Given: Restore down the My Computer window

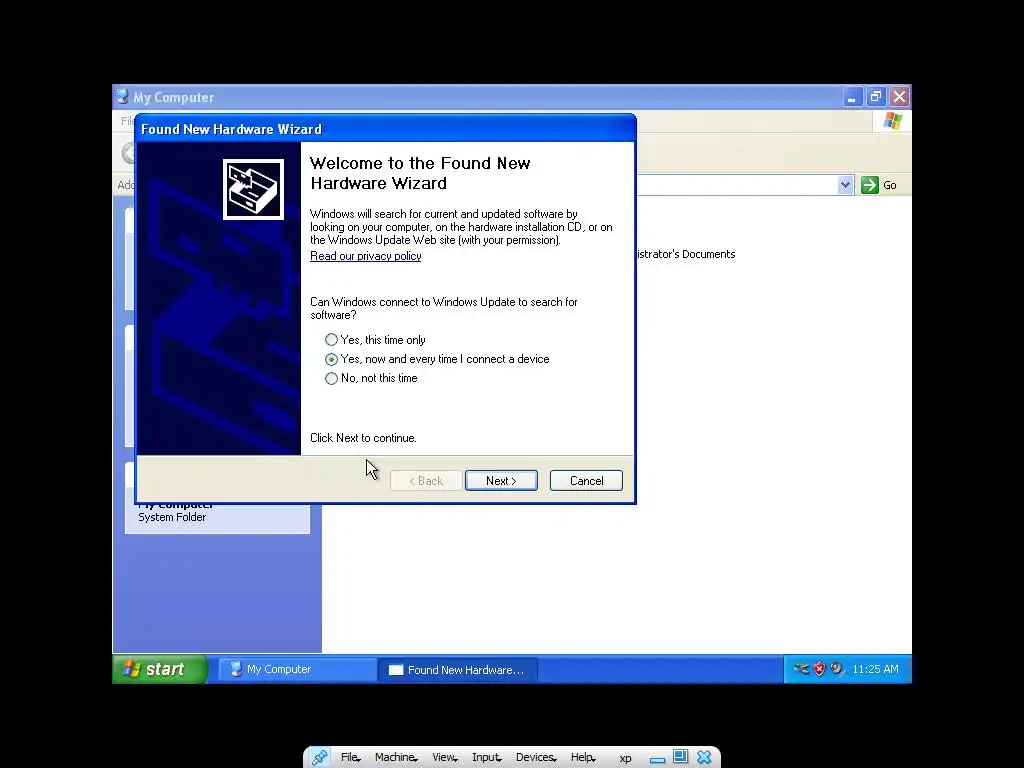Looking at the screenshot, I should point(875,97).
